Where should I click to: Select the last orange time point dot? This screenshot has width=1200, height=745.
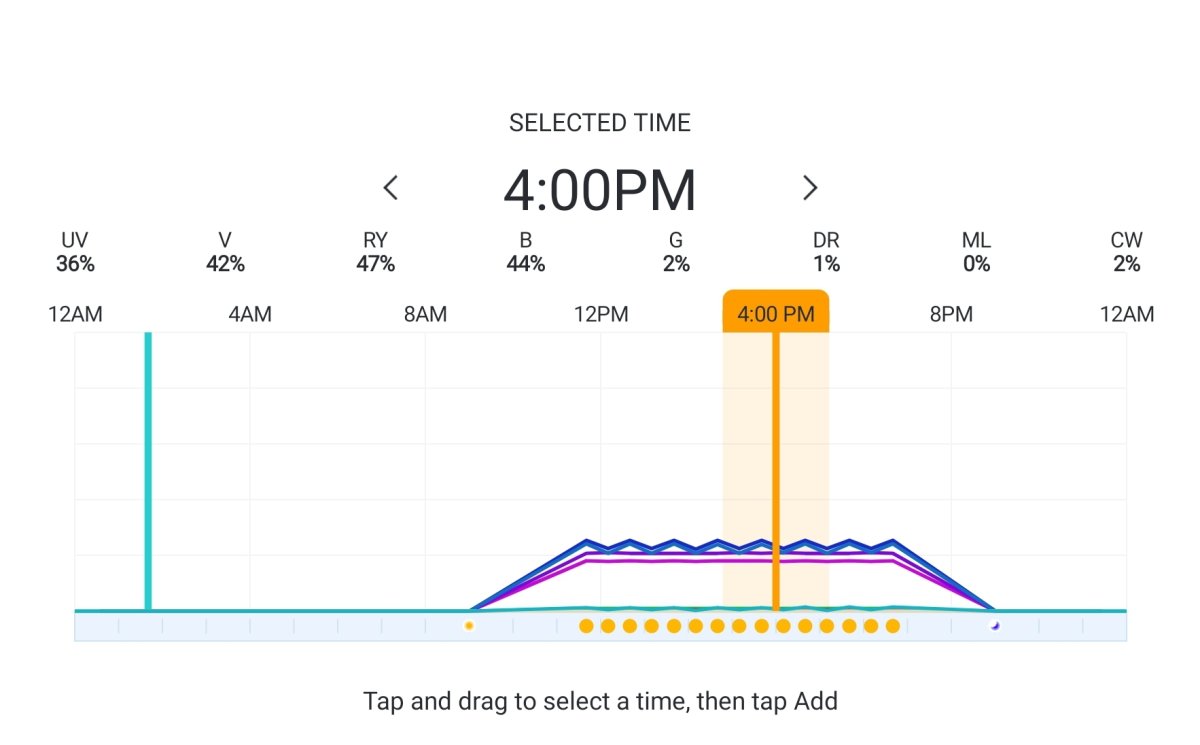point(893,626)
